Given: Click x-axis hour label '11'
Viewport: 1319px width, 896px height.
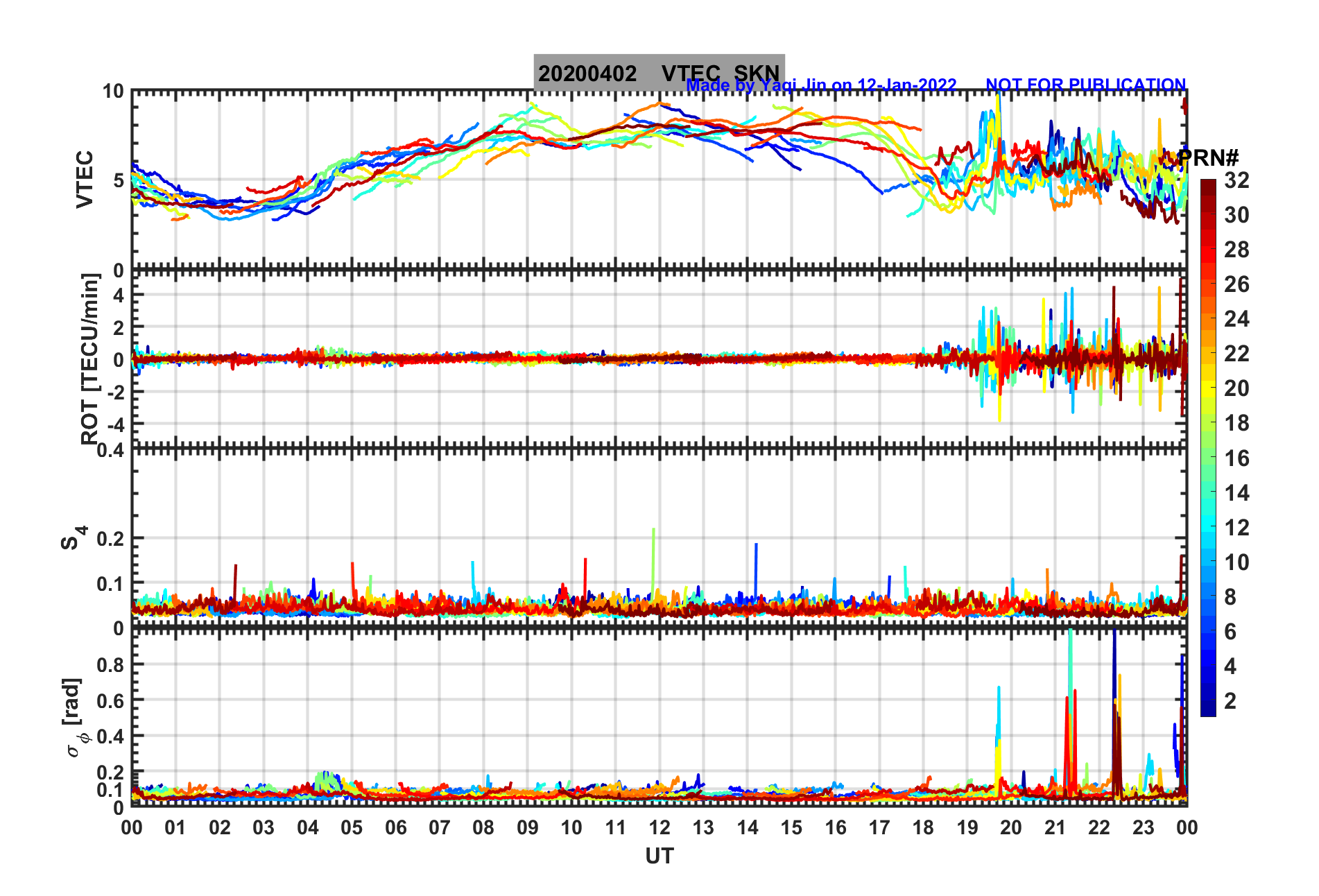Looking at the screenshot, I should click(x=616, y=828).
